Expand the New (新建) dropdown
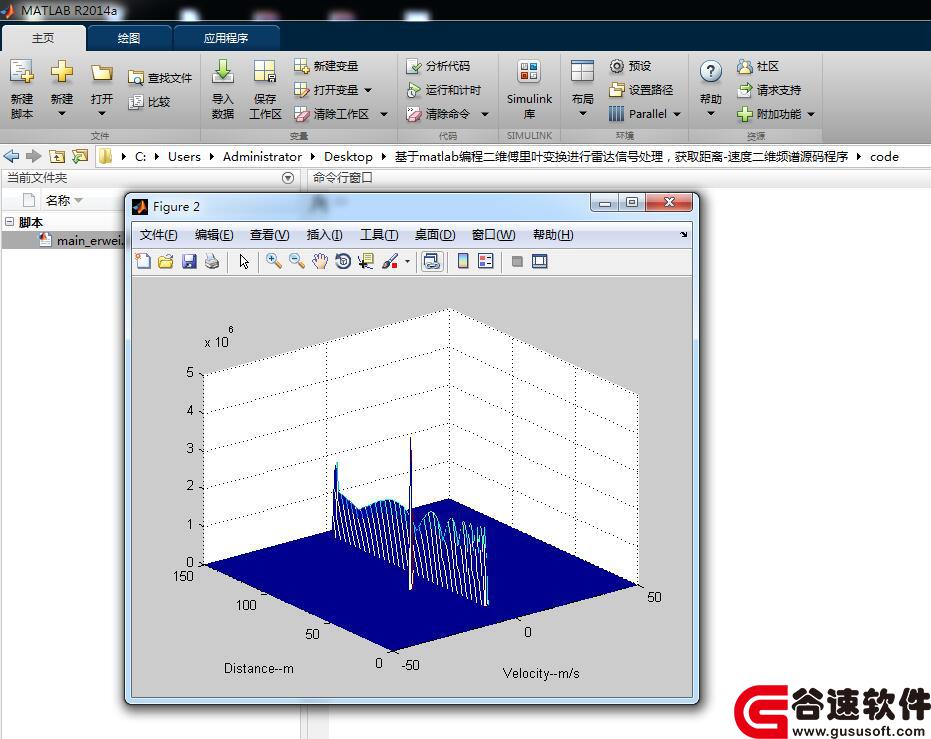Image resolution: width=931 pixels, height=739 pixels. pos(62,113)
